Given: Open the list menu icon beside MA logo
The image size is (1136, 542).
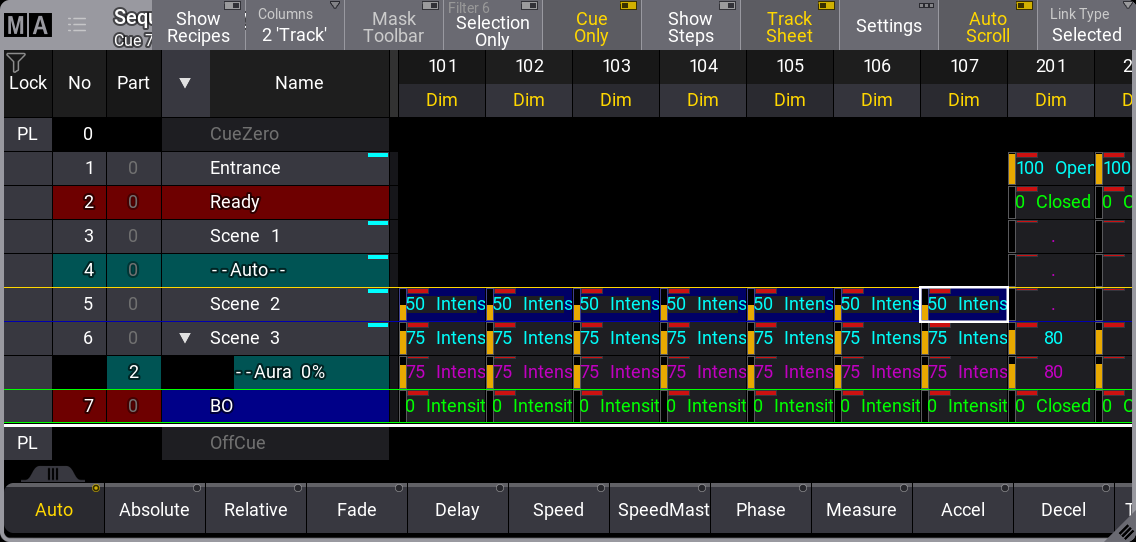Looking at the screenshot, I should pyautogui.click(x=77, y=25).
